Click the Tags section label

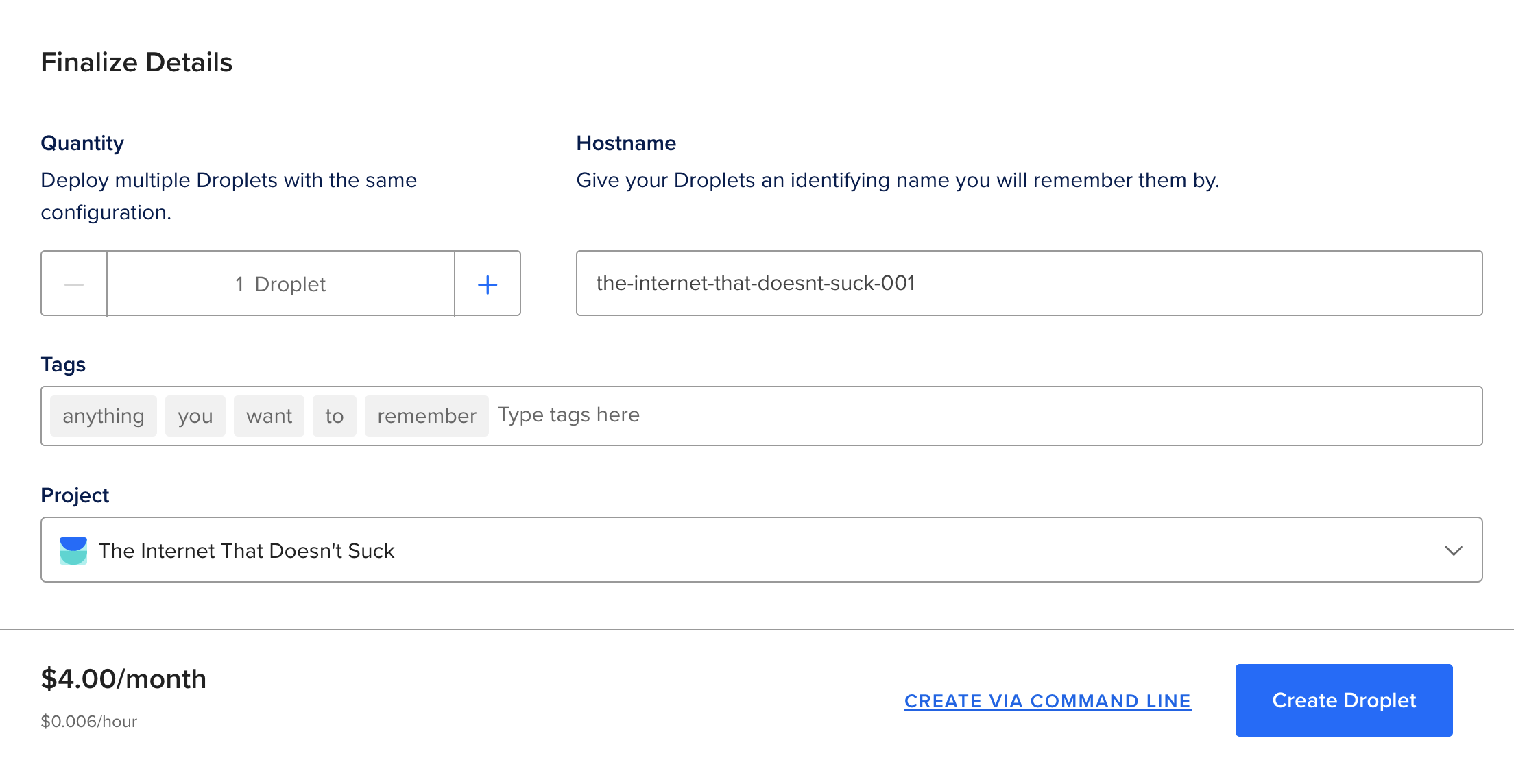[x=63, y=365]
